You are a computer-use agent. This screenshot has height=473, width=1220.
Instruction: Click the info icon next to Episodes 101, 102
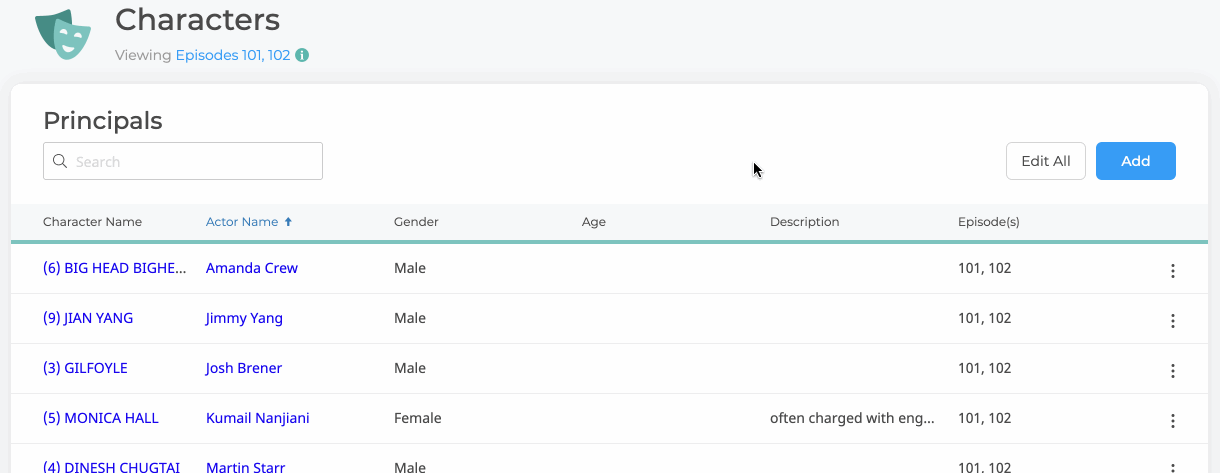click(x=302, y=55)
